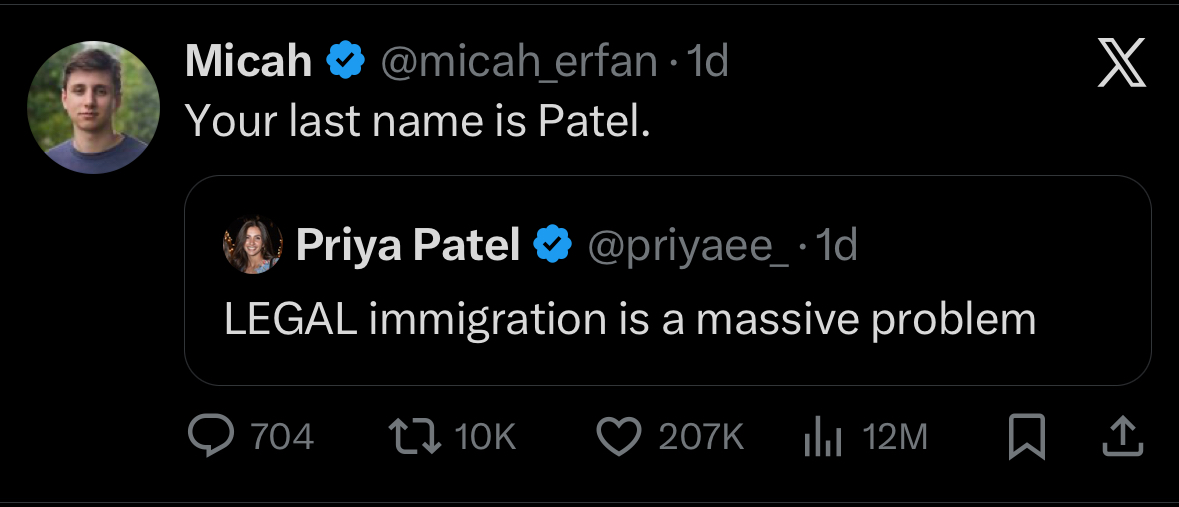Bookmark this tweet

(x=1025, y=437)
